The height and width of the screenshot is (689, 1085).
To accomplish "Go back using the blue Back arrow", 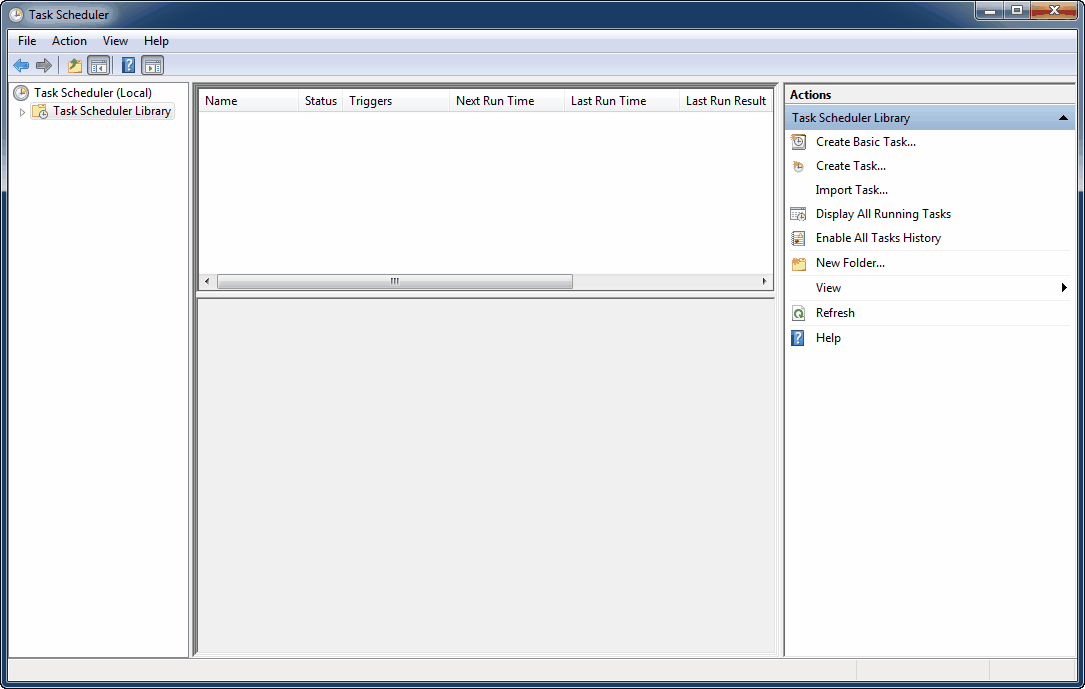I will 21,66.
